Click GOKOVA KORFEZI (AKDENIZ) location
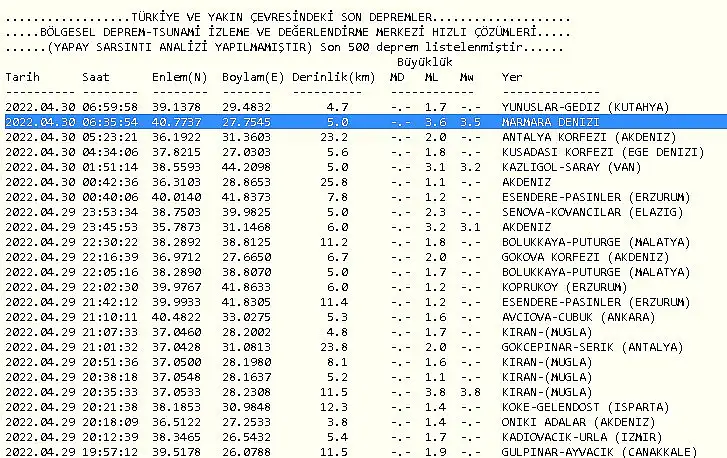727x458 pixels. 586,257
